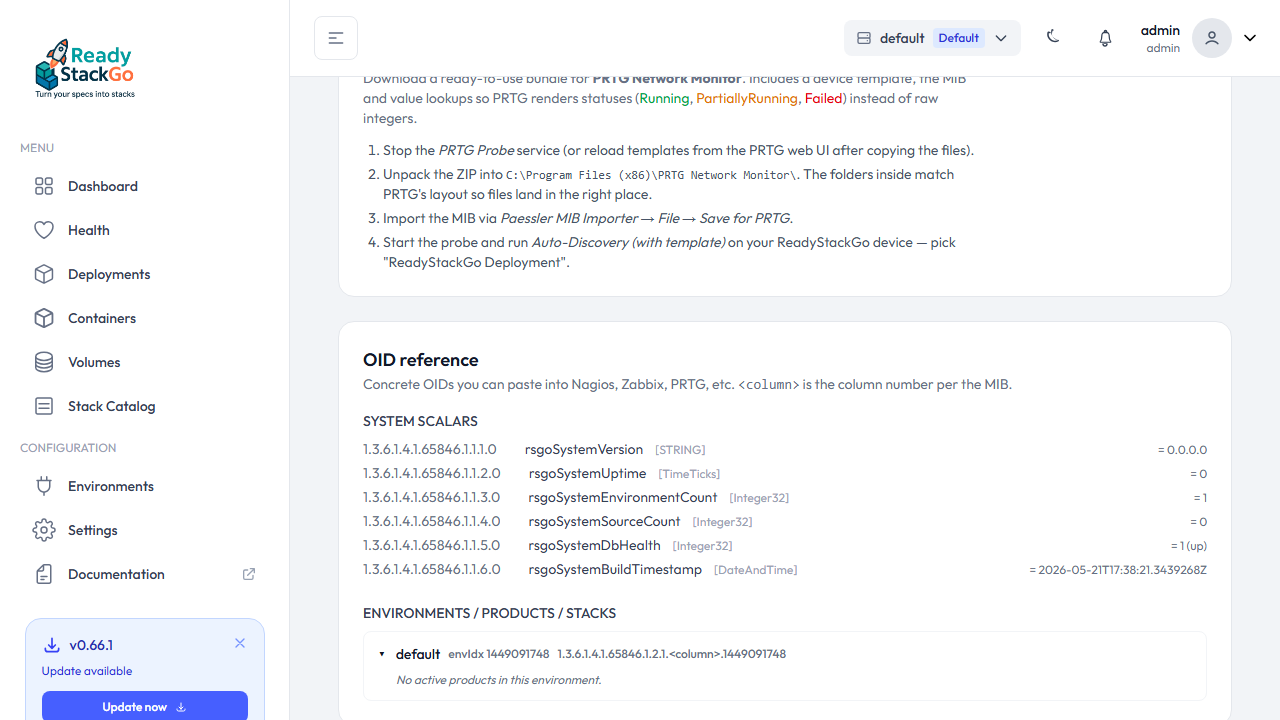
Task: Click the Stack Catalog list icon
Action: [x=44, y=406]
